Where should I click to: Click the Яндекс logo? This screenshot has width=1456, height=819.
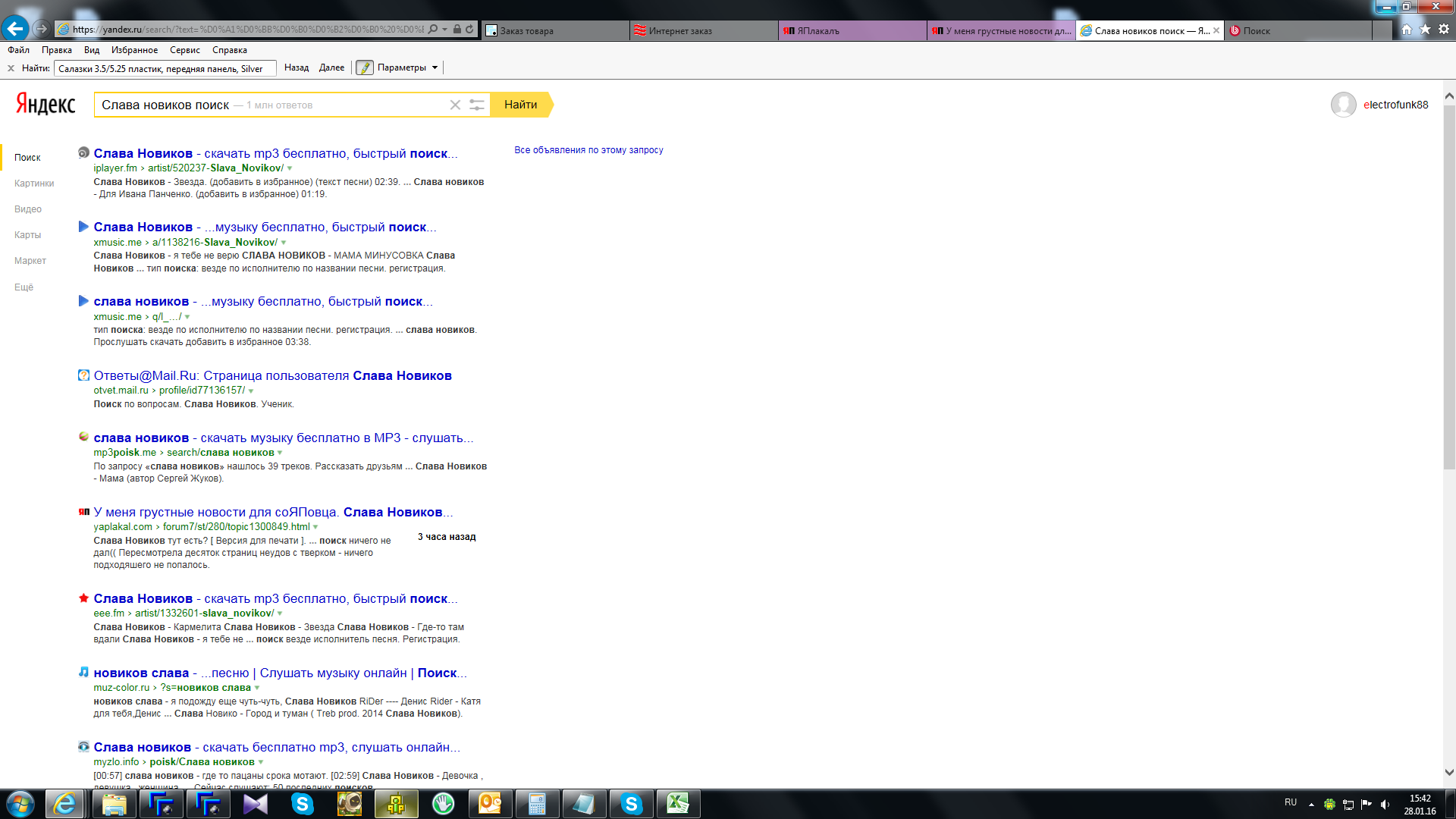point(45,104)
